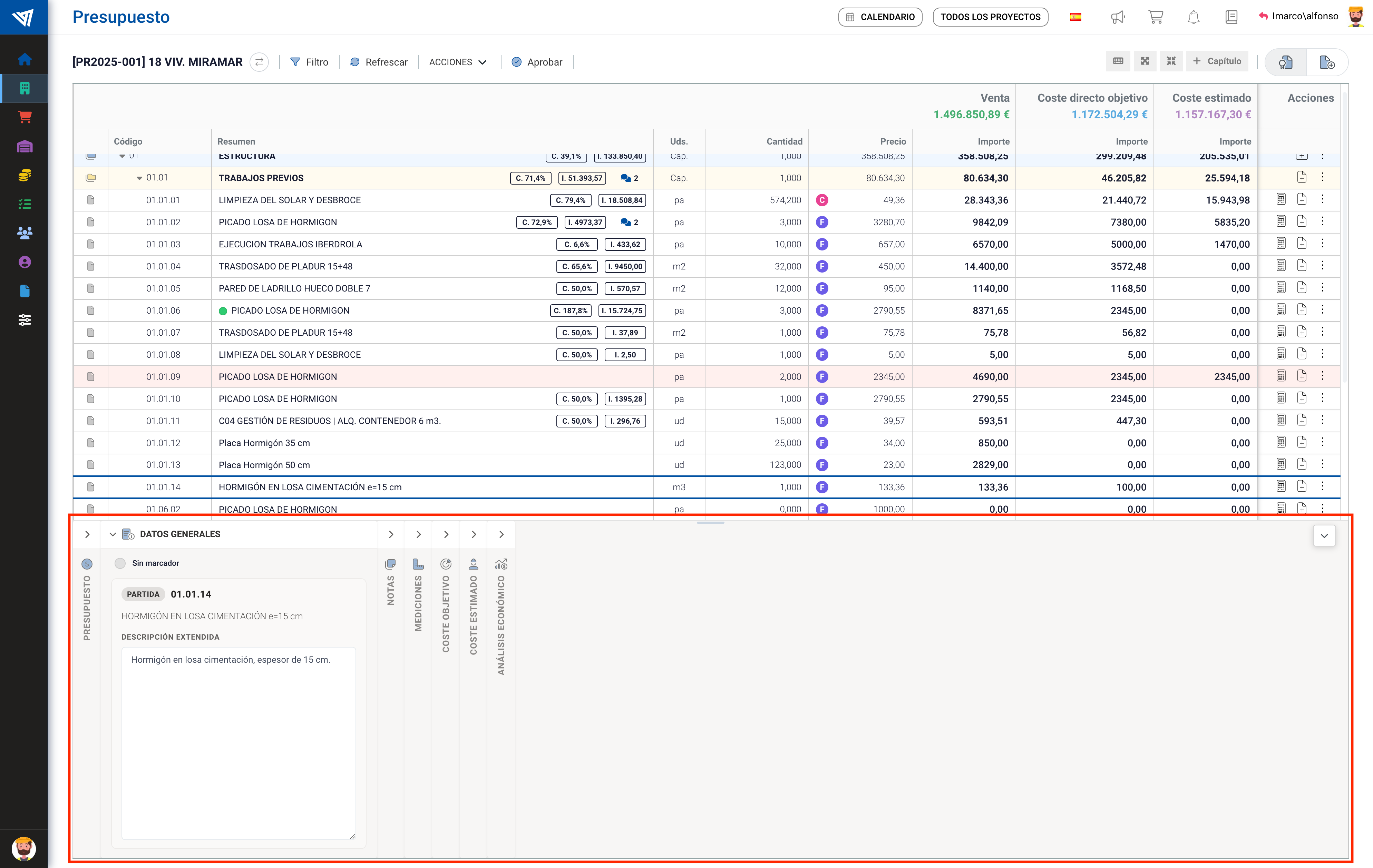
Task: Click the panel resize handle bar
Action: coord(710,522)
